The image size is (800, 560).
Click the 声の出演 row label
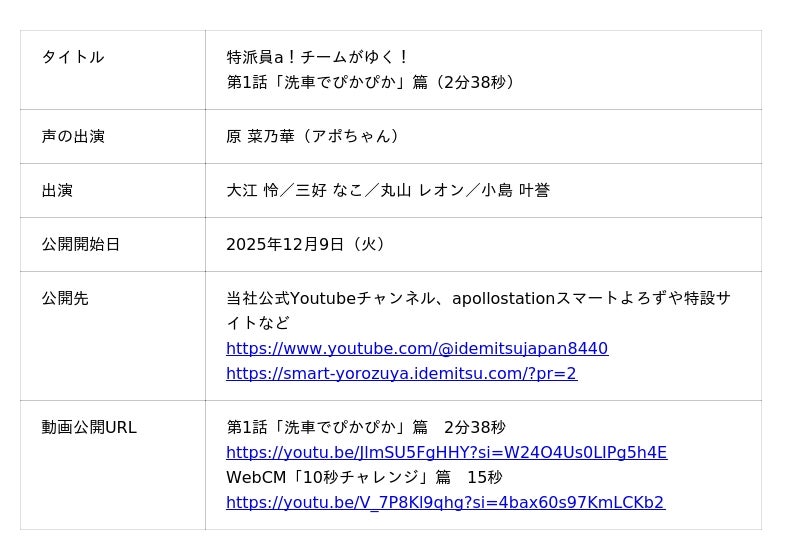[x=72, y=136]
